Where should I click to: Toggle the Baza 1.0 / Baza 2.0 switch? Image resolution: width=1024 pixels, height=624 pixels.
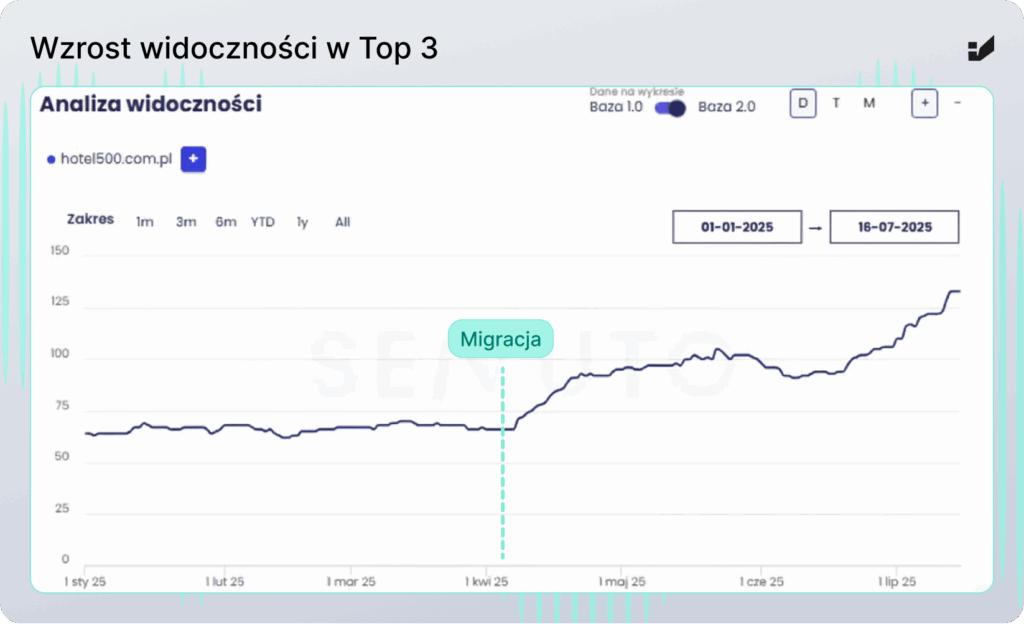(x=670, y=108)
